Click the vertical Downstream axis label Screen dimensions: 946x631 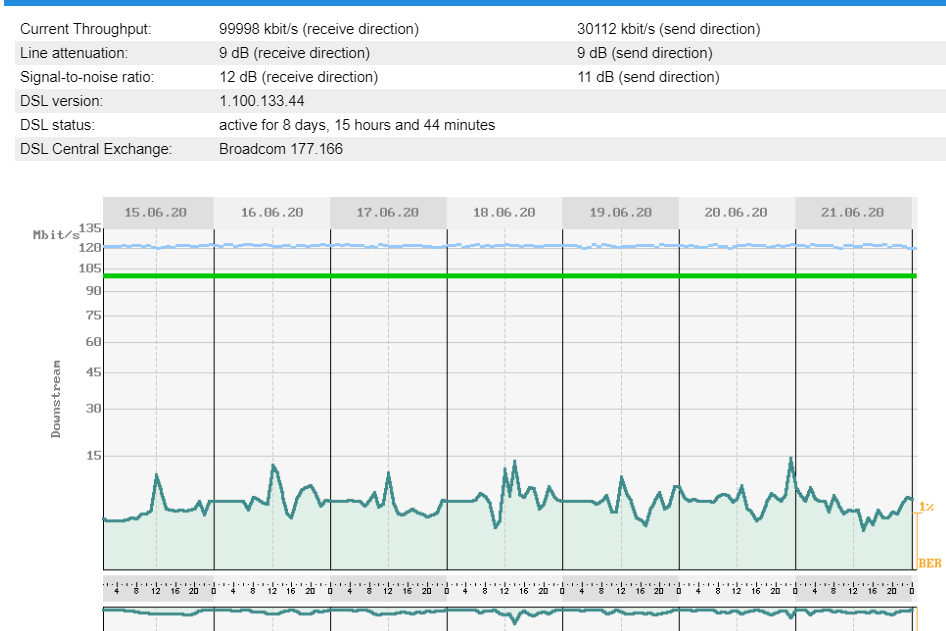coord(57,399)
